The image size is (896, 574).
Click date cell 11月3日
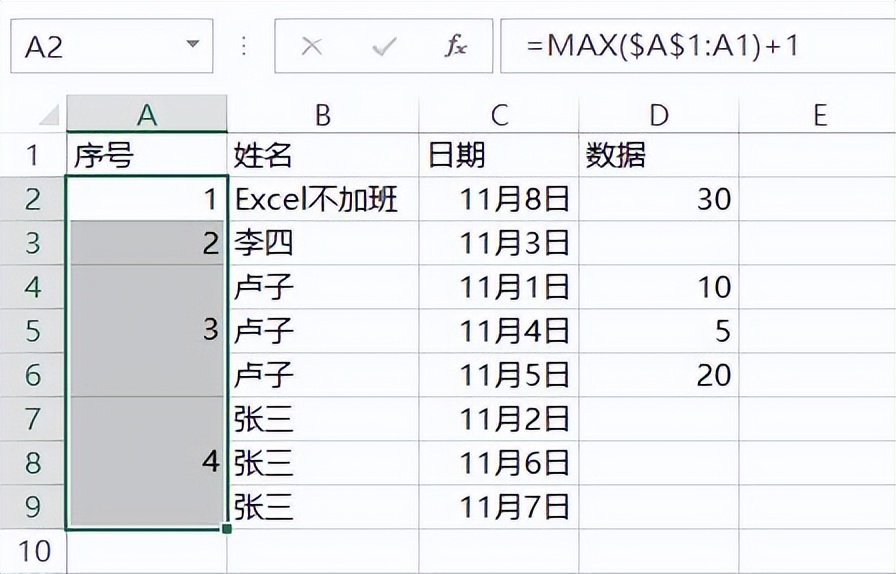[499, 243]
